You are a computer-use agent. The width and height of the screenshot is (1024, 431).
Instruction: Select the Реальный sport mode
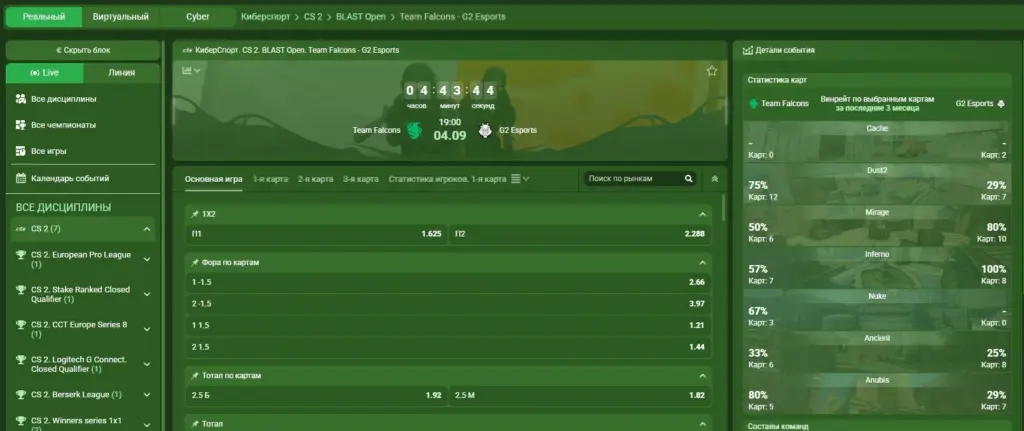pos(44,17)
